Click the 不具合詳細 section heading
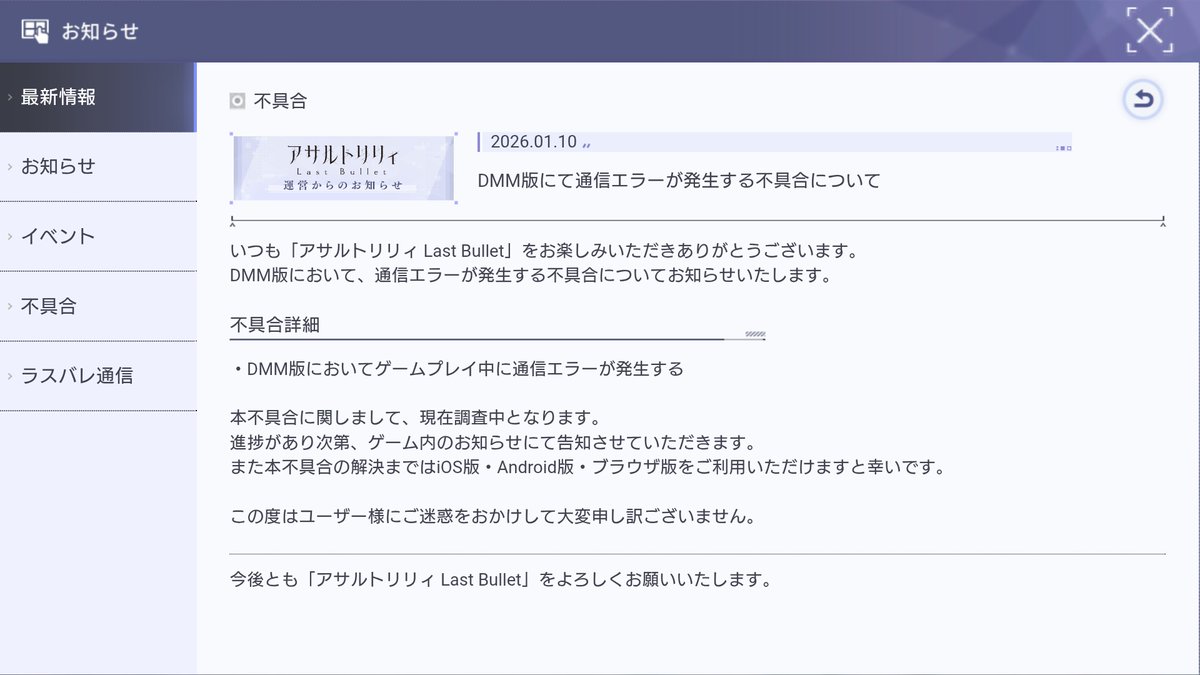The width and height of the screenshot is (1200, 675). pos(276,325)
